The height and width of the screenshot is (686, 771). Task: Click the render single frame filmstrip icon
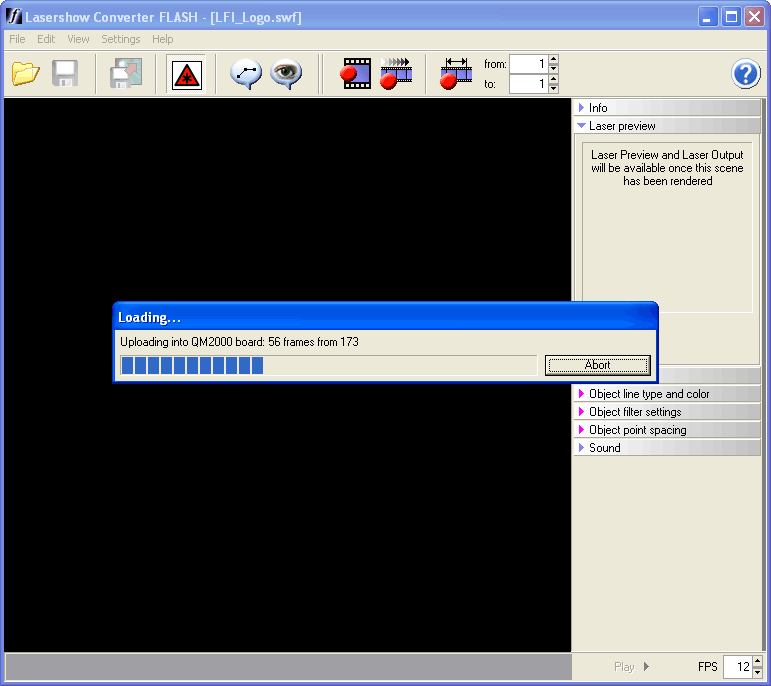(355, 74)
